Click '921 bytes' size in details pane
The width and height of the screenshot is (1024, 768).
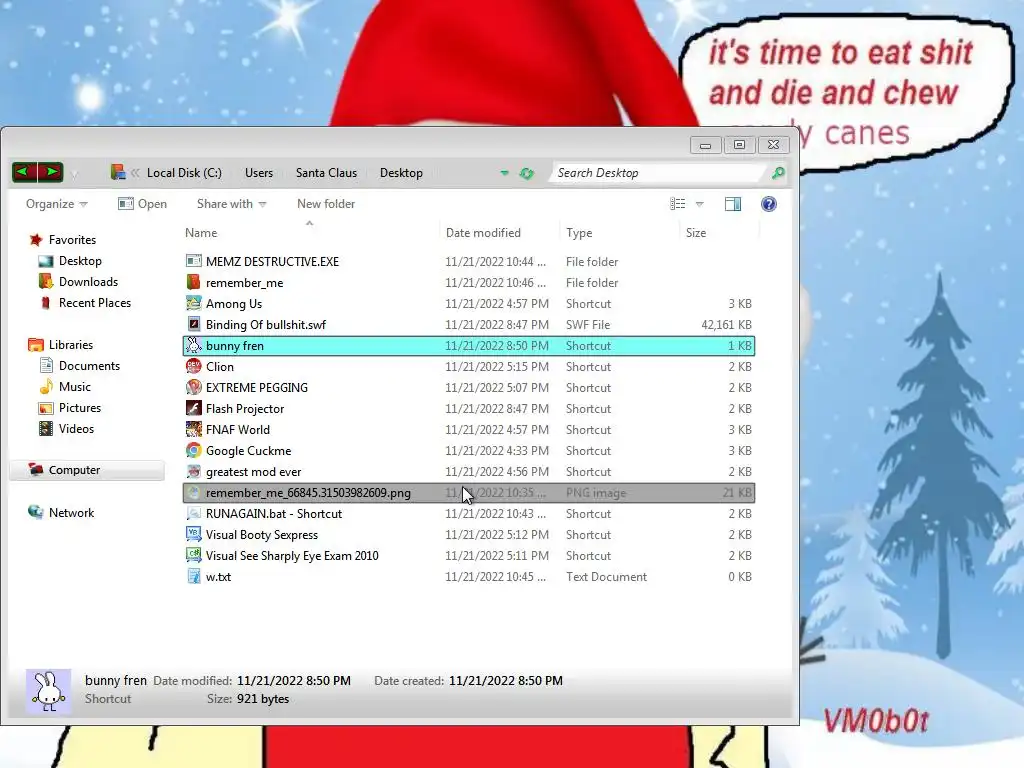pyautogui.click(x=263, y=699)
